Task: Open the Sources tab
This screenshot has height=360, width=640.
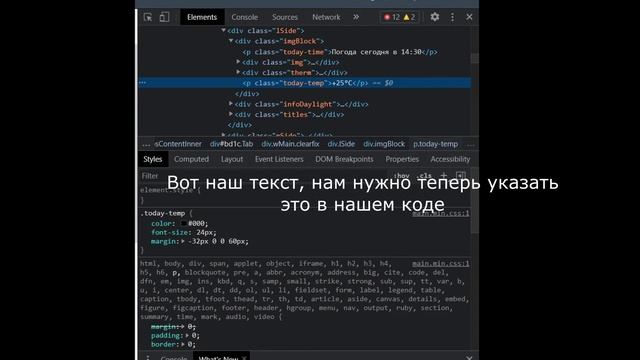Action: point(284,17)
